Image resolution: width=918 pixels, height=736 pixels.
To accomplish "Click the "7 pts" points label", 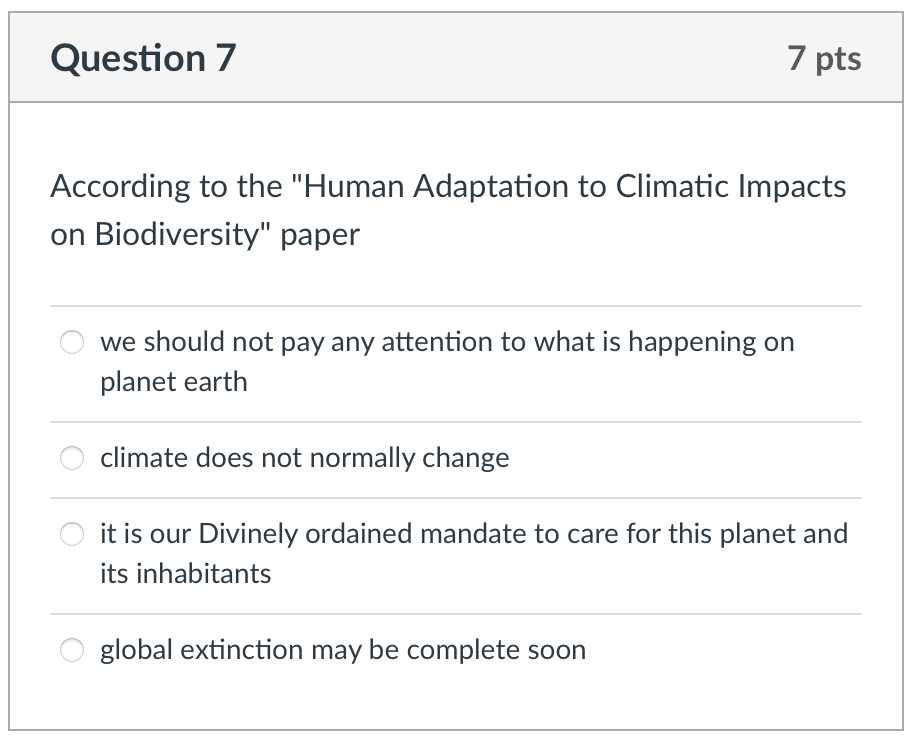I will point(823,59).
